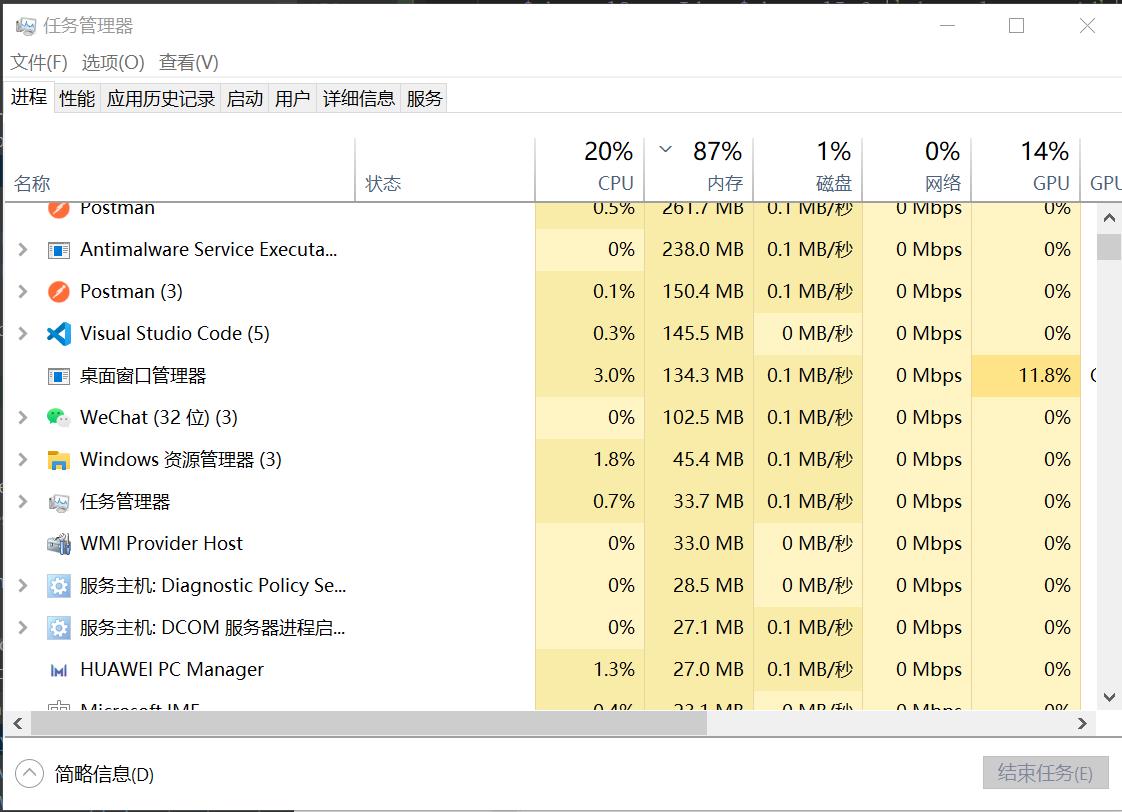Image resolution: width=1122 pixels, height=812 pixels.
Task: Expand the Visual Studio Code process group
Action: 23,334
